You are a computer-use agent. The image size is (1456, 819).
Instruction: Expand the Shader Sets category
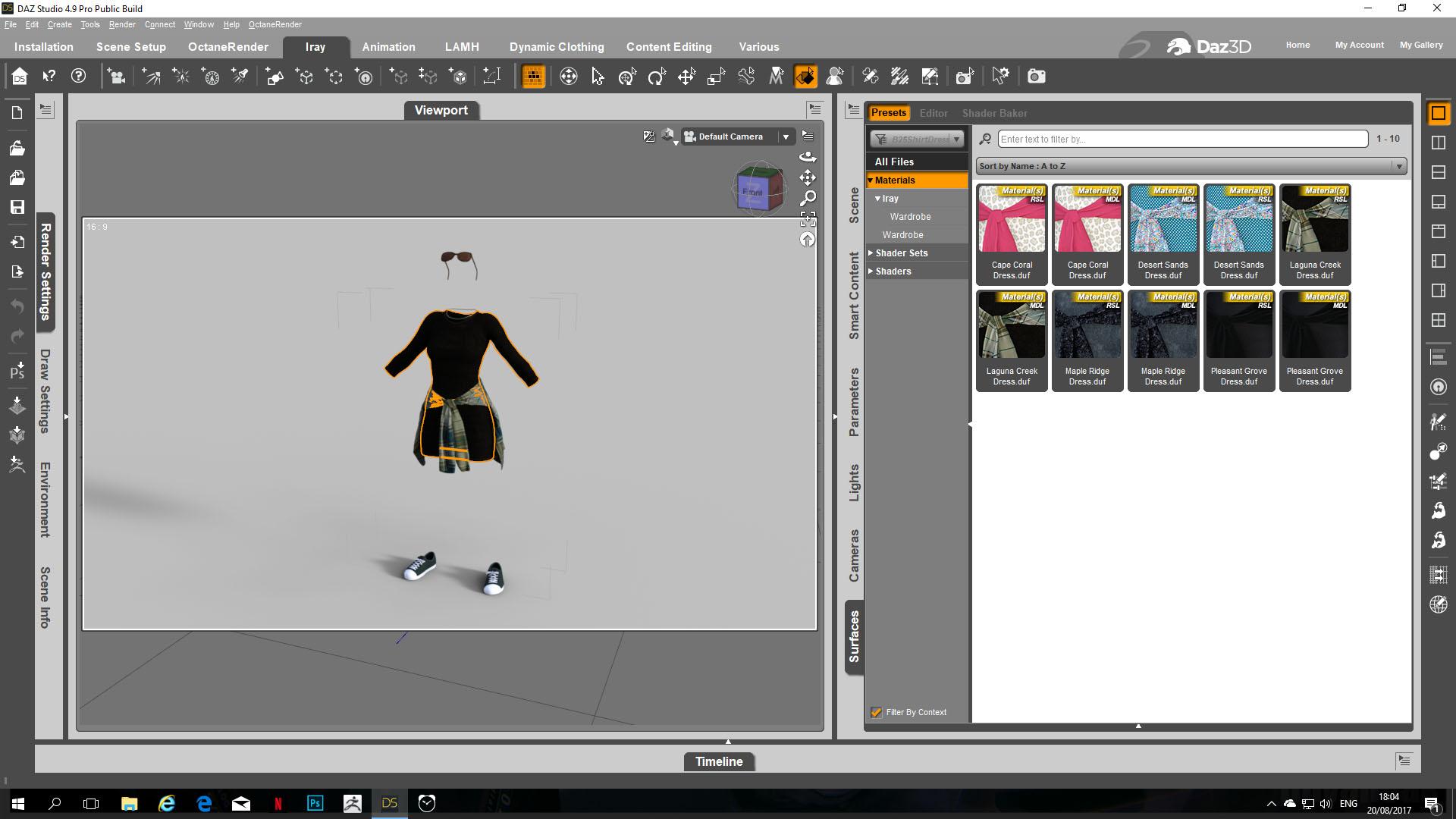871,253
